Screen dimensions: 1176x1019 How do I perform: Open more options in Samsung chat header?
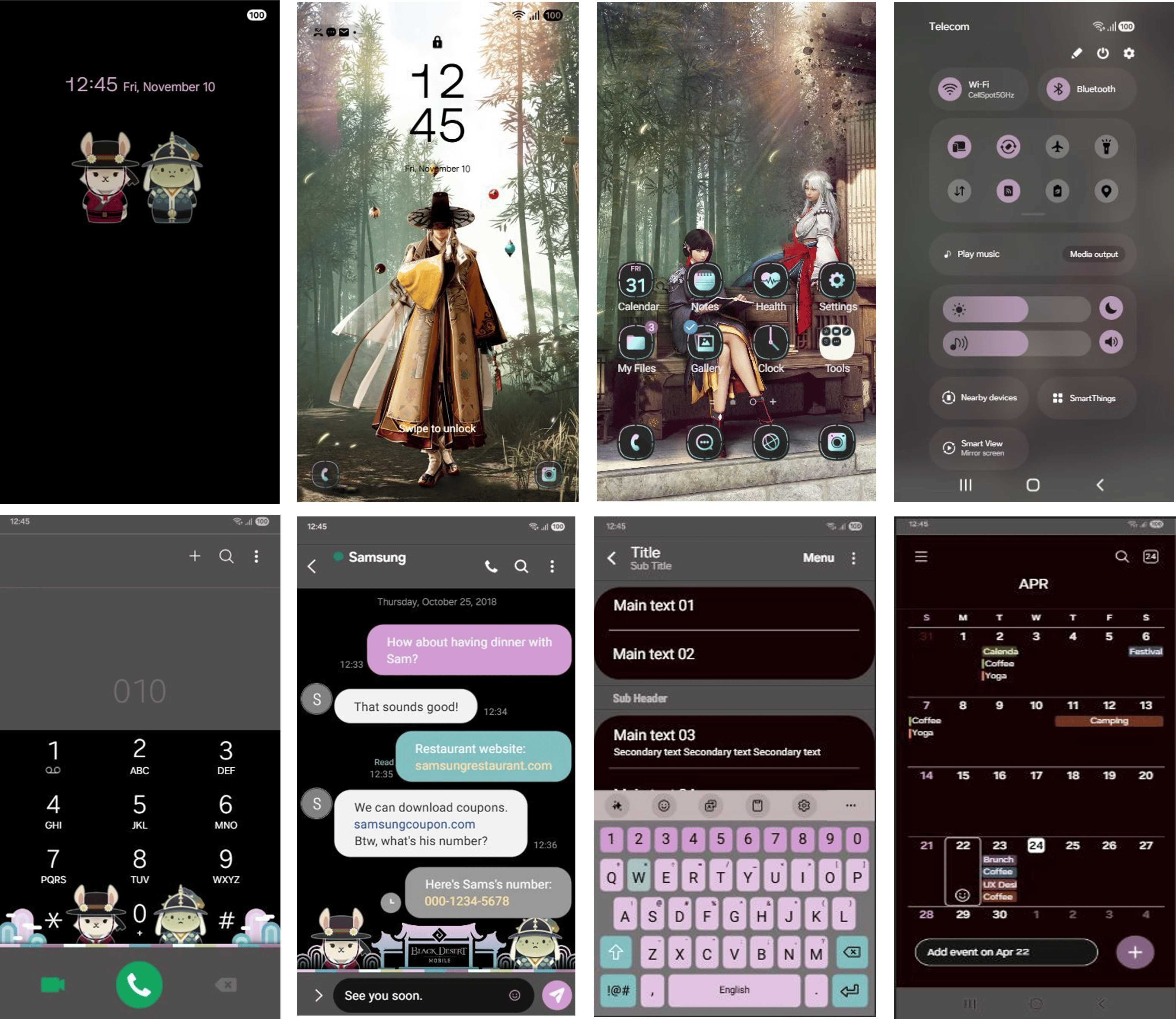(x=552, y=566)
